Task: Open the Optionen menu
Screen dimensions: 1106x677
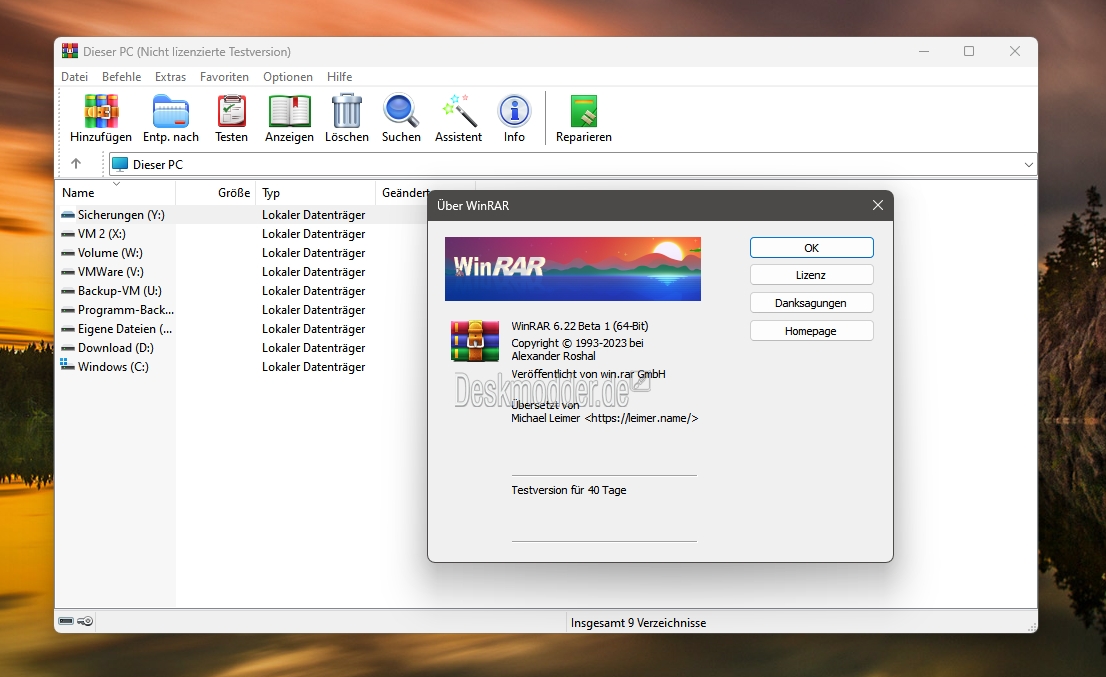Action: point(288,77)
